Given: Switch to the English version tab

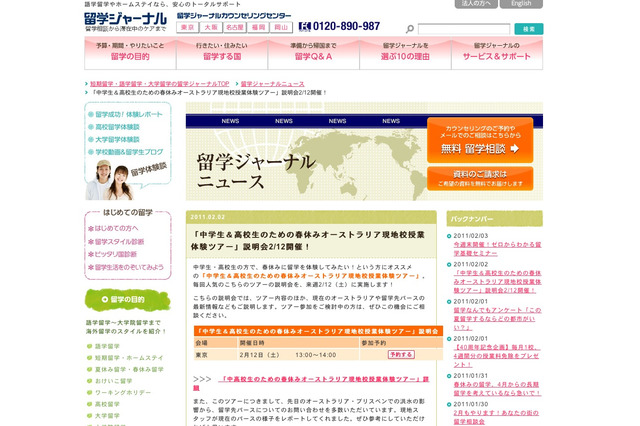Looking at the screenshot, I should pos(521,4).
